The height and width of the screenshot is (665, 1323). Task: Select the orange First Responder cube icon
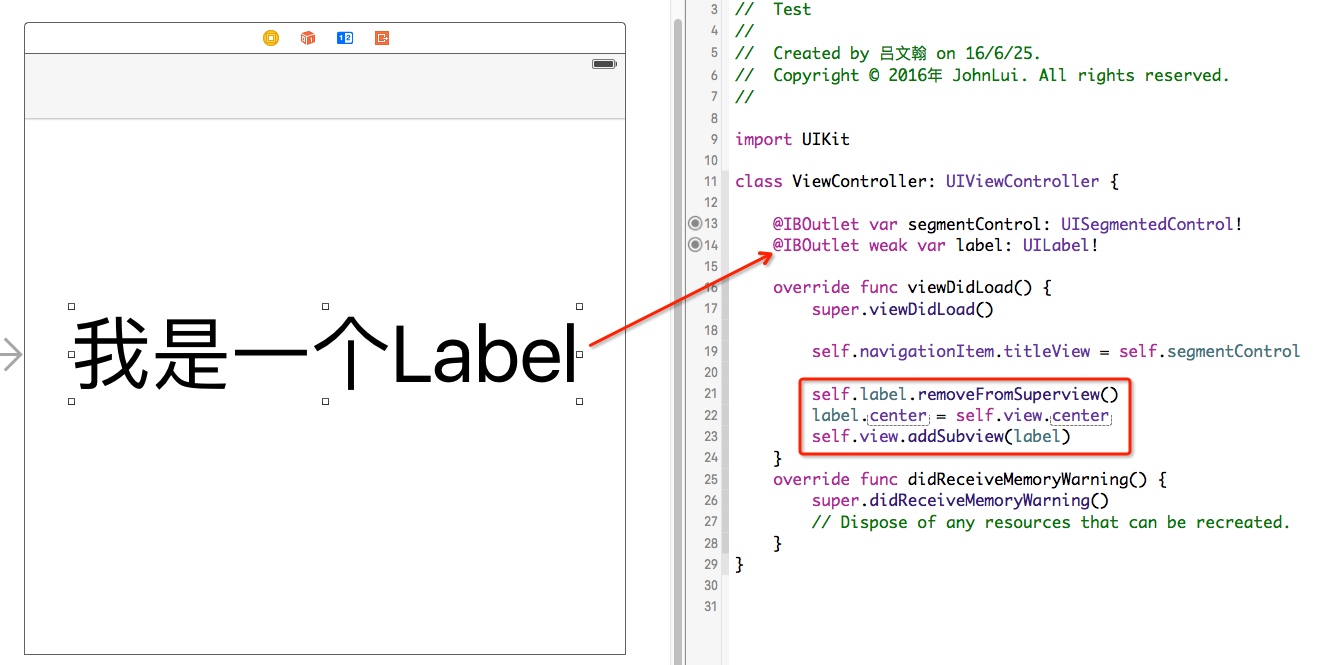[308, 38]
